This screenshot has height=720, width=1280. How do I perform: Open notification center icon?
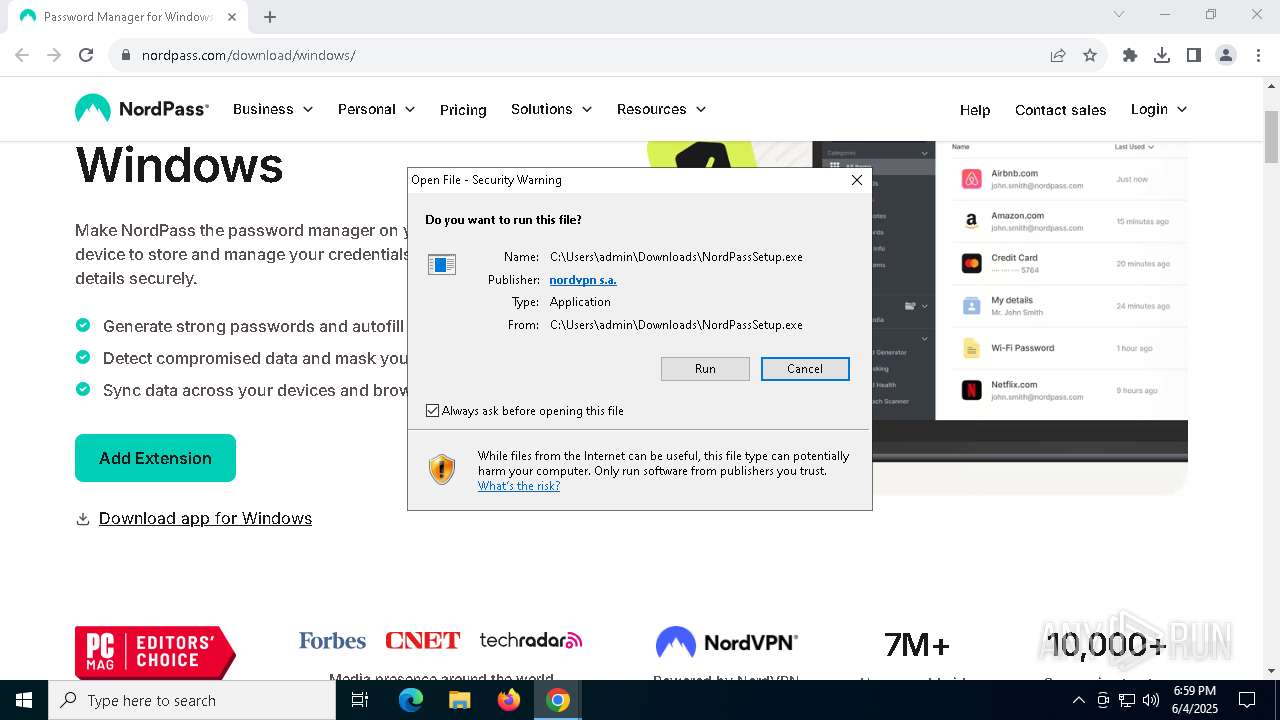coord(1247,700)
